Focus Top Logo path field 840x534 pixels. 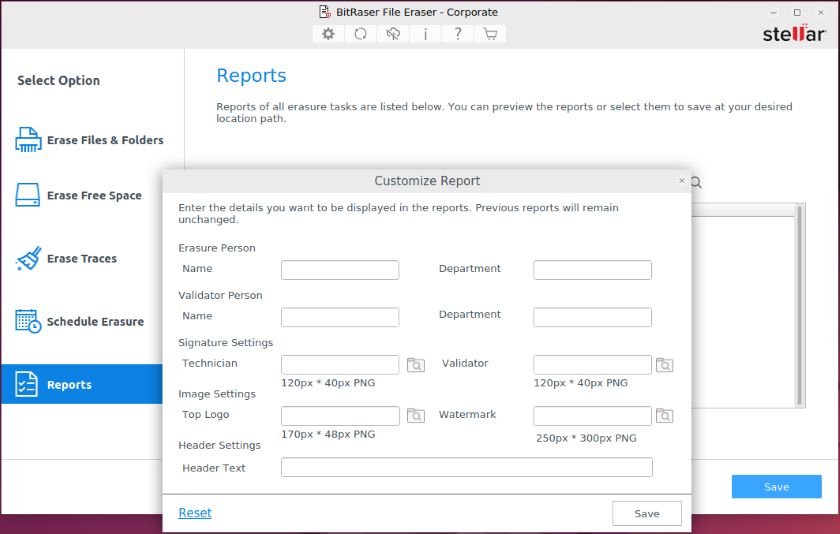coord(340,416)
